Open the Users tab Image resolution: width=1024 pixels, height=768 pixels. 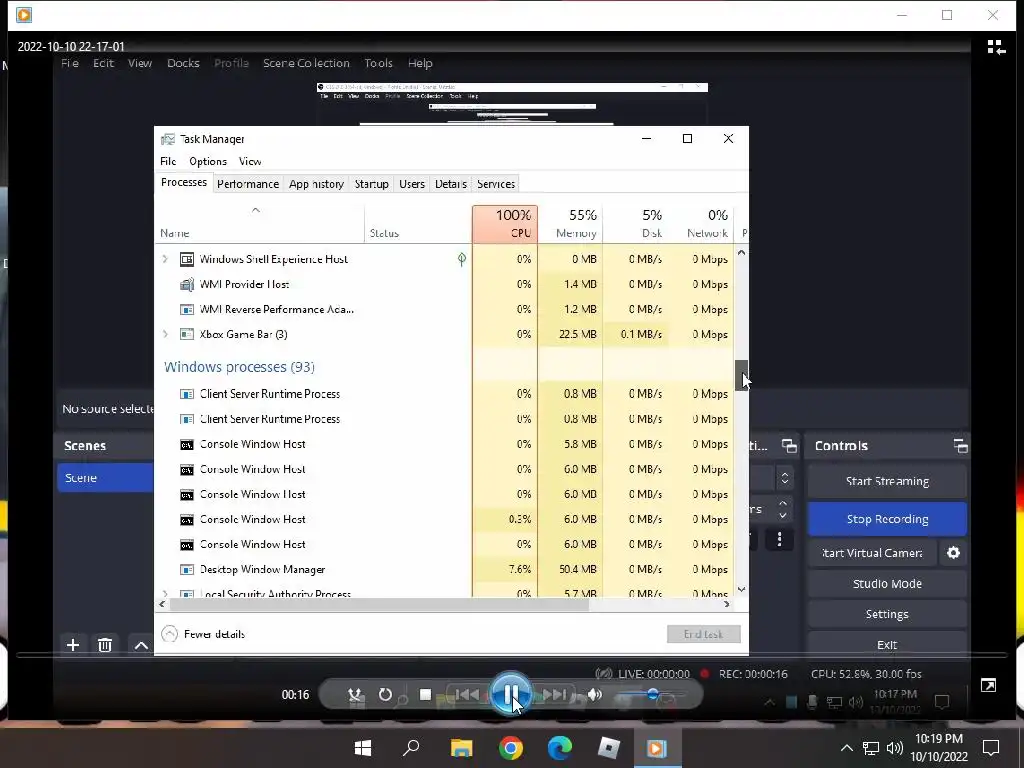[x=412, y=184]
